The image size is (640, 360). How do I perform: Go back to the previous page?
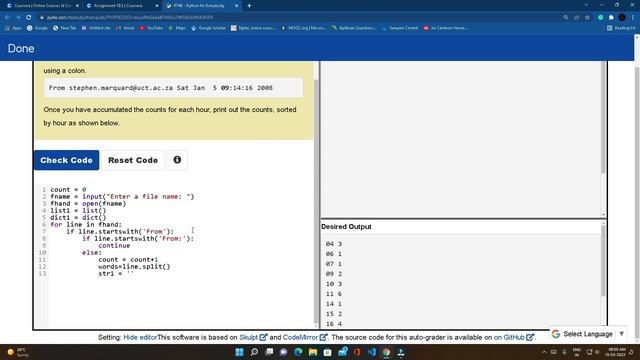pos(7,18)
